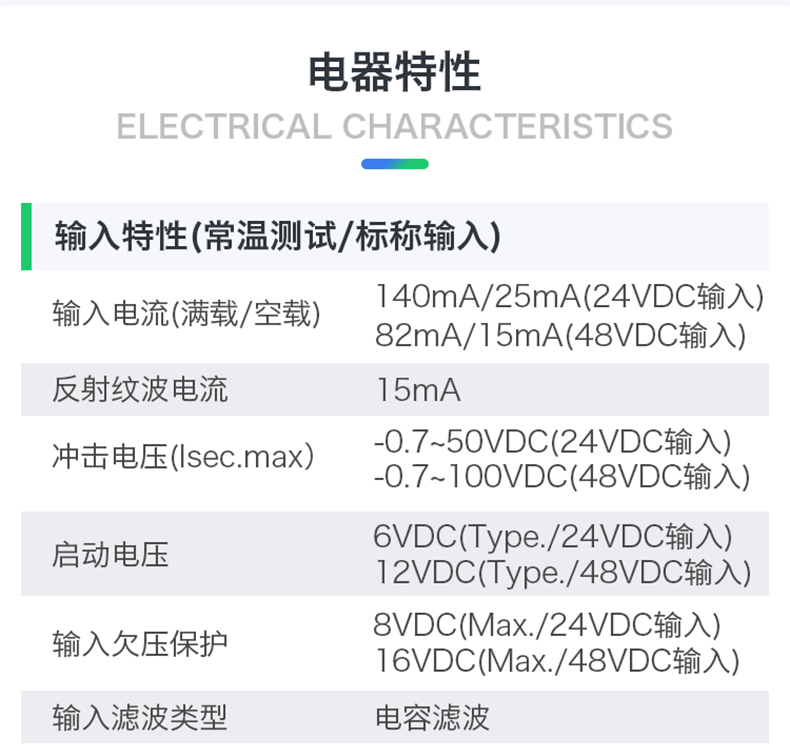Click the 反射纹波电流 row label

click(x=140, y=389)
